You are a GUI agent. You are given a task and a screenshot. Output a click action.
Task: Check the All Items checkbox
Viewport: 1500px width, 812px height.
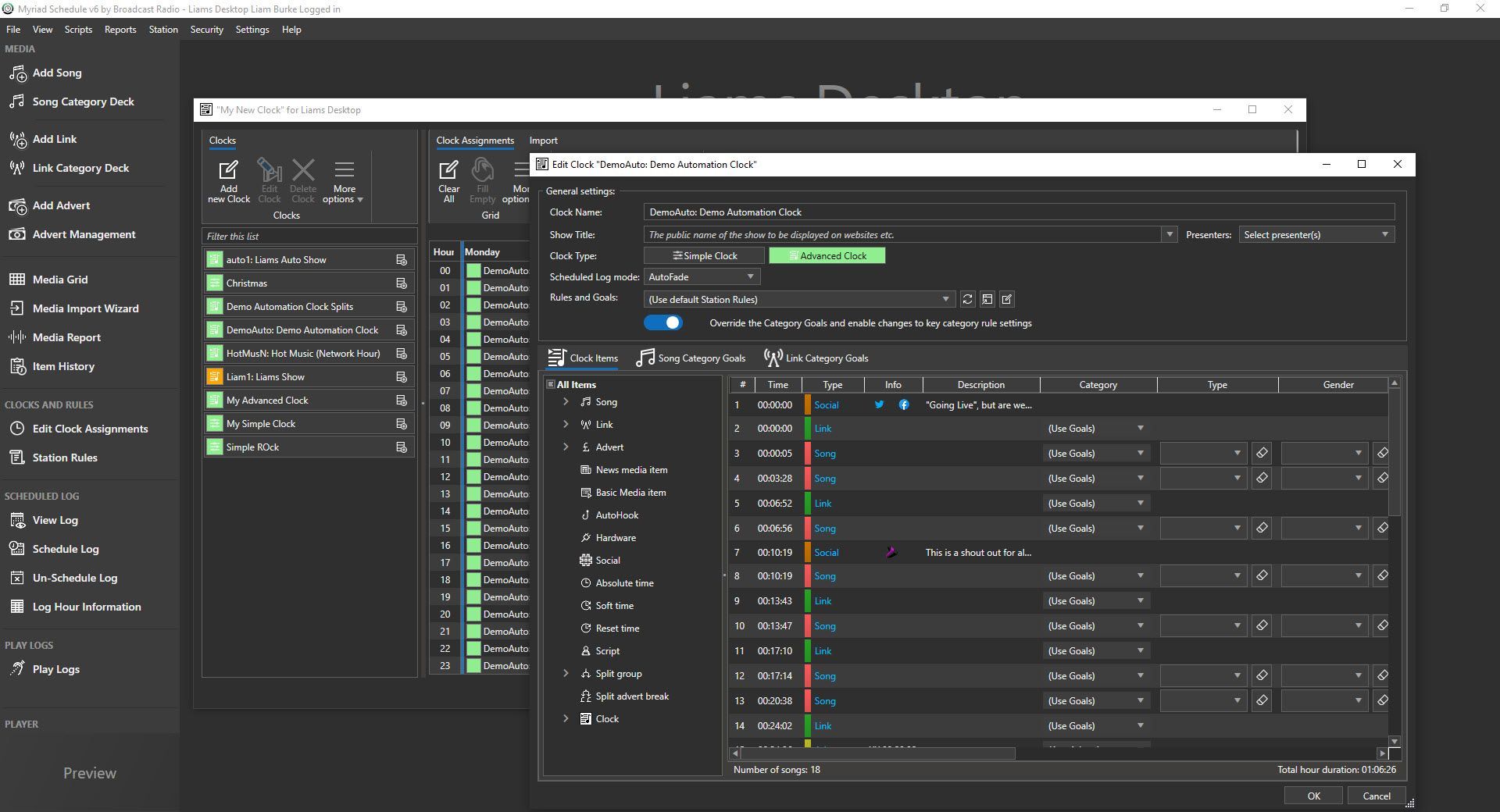tap(552, 384)
